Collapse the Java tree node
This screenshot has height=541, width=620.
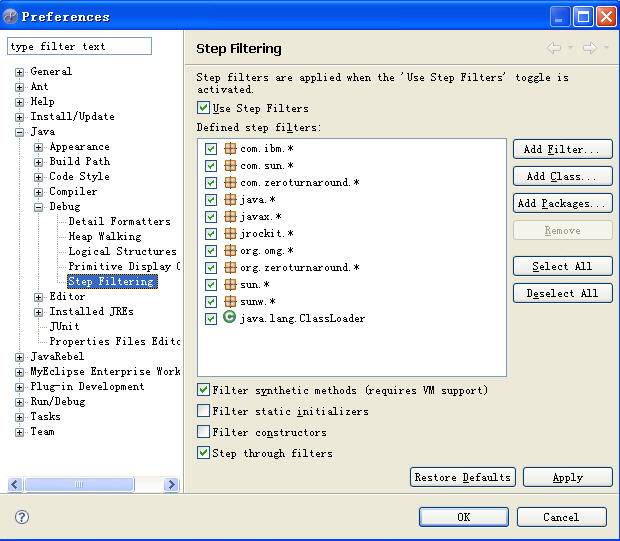click(19, 132)
